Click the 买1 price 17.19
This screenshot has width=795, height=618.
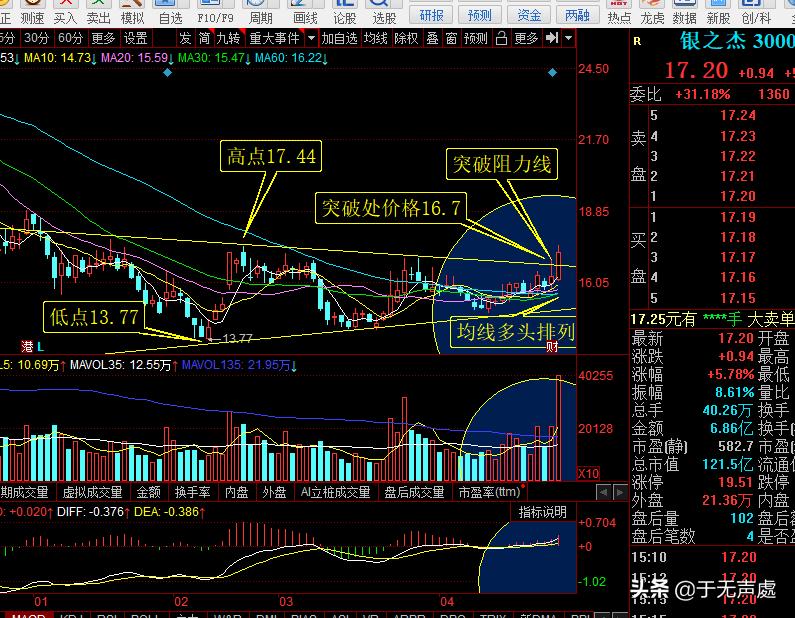coord(738,217)
